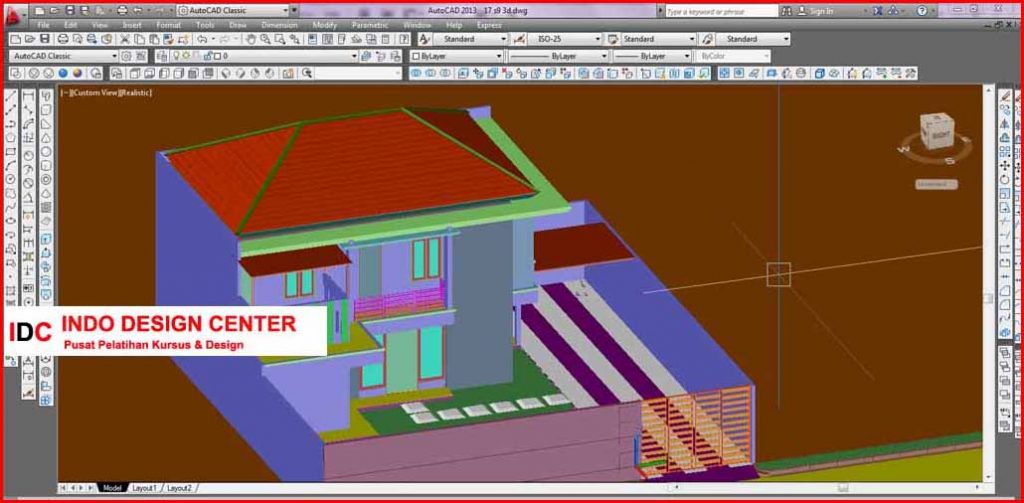The height and width of the screenshot is (503, 1024).
Task: Click Workspace Settings gear icon
Action: 127,56
